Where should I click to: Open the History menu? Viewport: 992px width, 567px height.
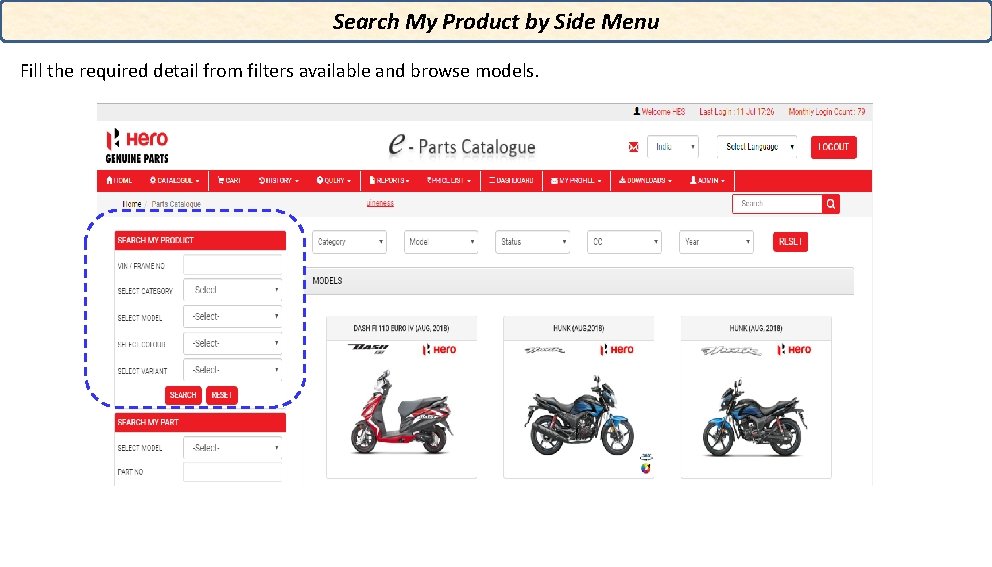tap(279, 180)
